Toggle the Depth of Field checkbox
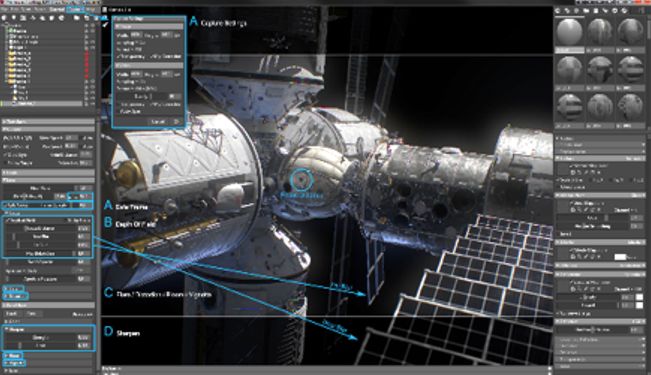 (x=7, y=220)
